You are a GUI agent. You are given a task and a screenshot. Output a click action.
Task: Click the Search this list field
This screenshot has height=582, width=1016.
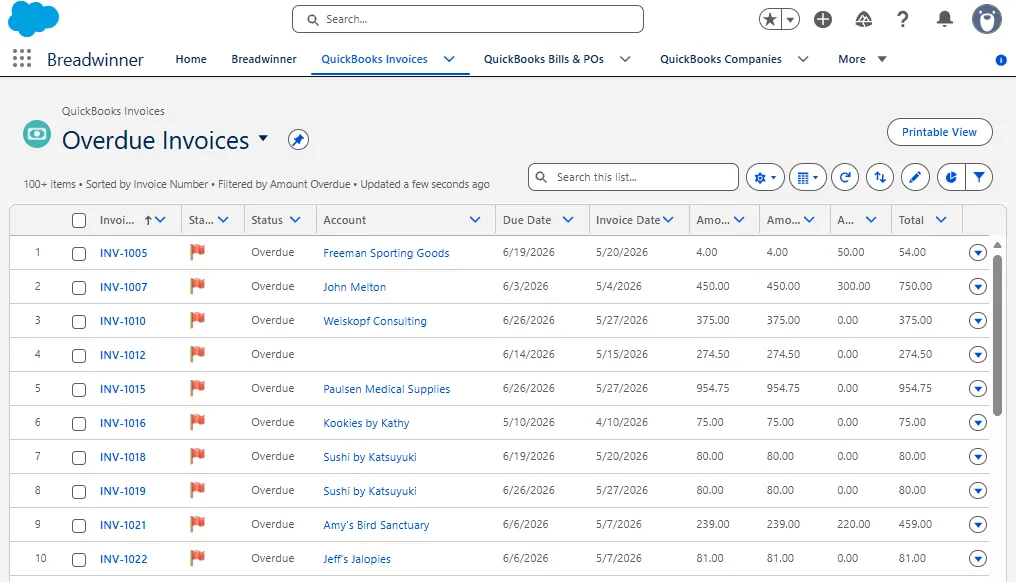click(x=634, y=177)
